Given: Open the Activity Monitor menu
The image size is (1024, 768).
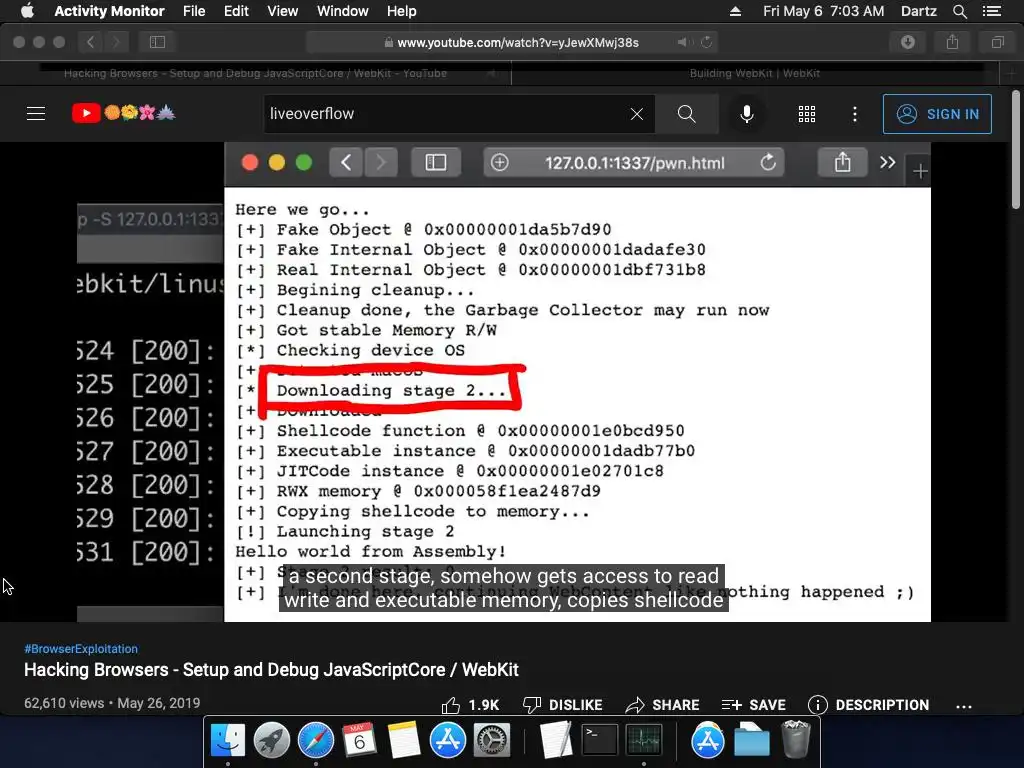Looking at the screenshot, I should click(109, 11).
